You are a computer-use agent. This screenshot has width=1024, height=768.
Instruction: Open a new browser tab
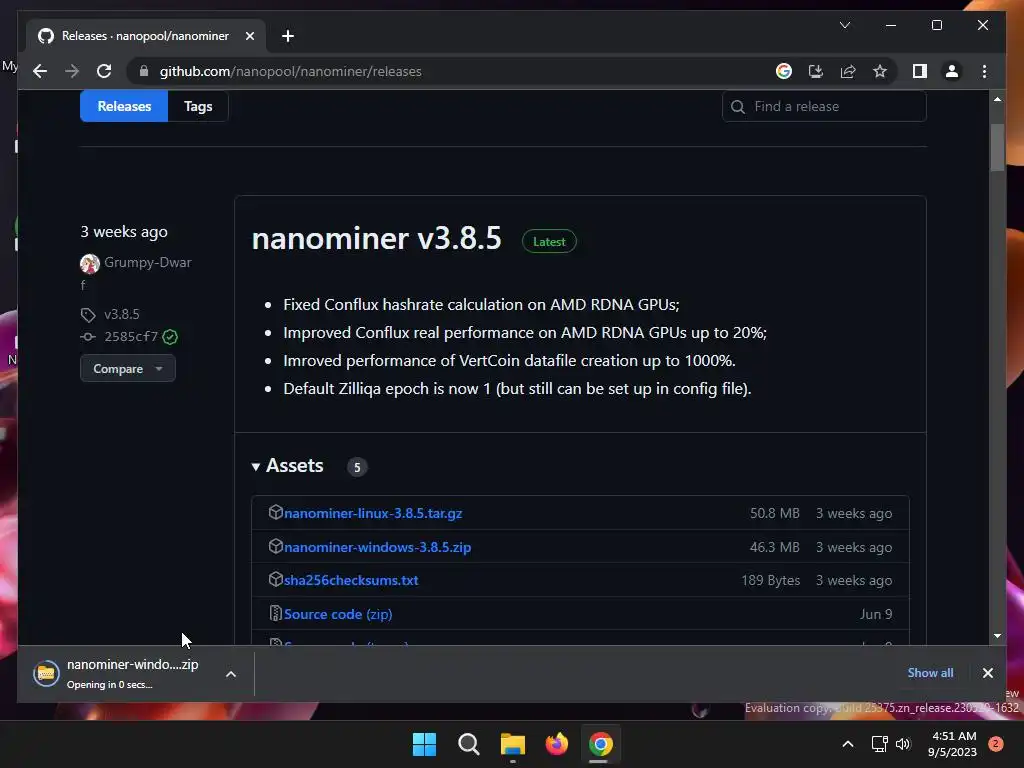[288, 36]
